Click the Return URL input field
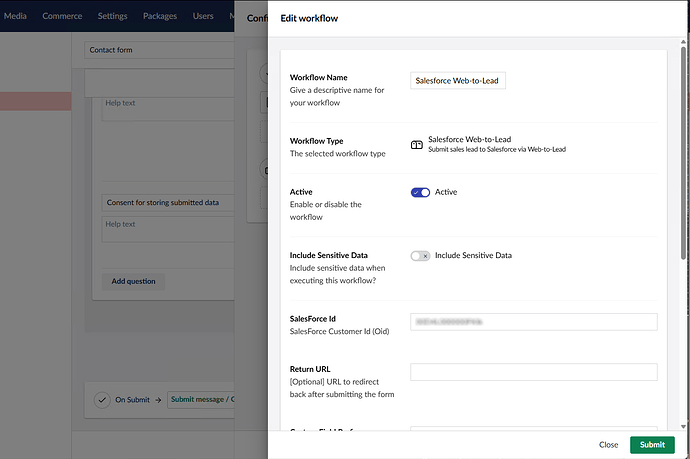Screen dimensions: 690x459 click(x=534, y=372)
